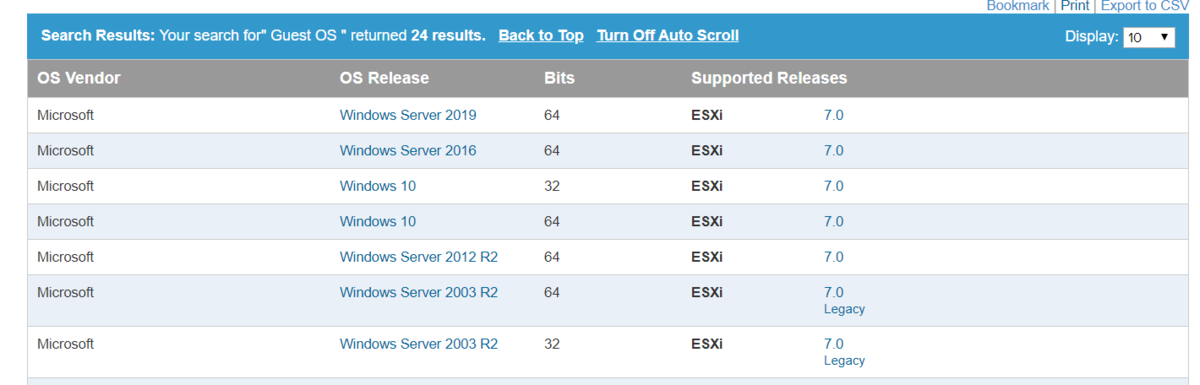Click 7.0 for 64-bit Windows 10
Image resolution: width=1200 pixels, height=385 pixels.
(834, 221)
